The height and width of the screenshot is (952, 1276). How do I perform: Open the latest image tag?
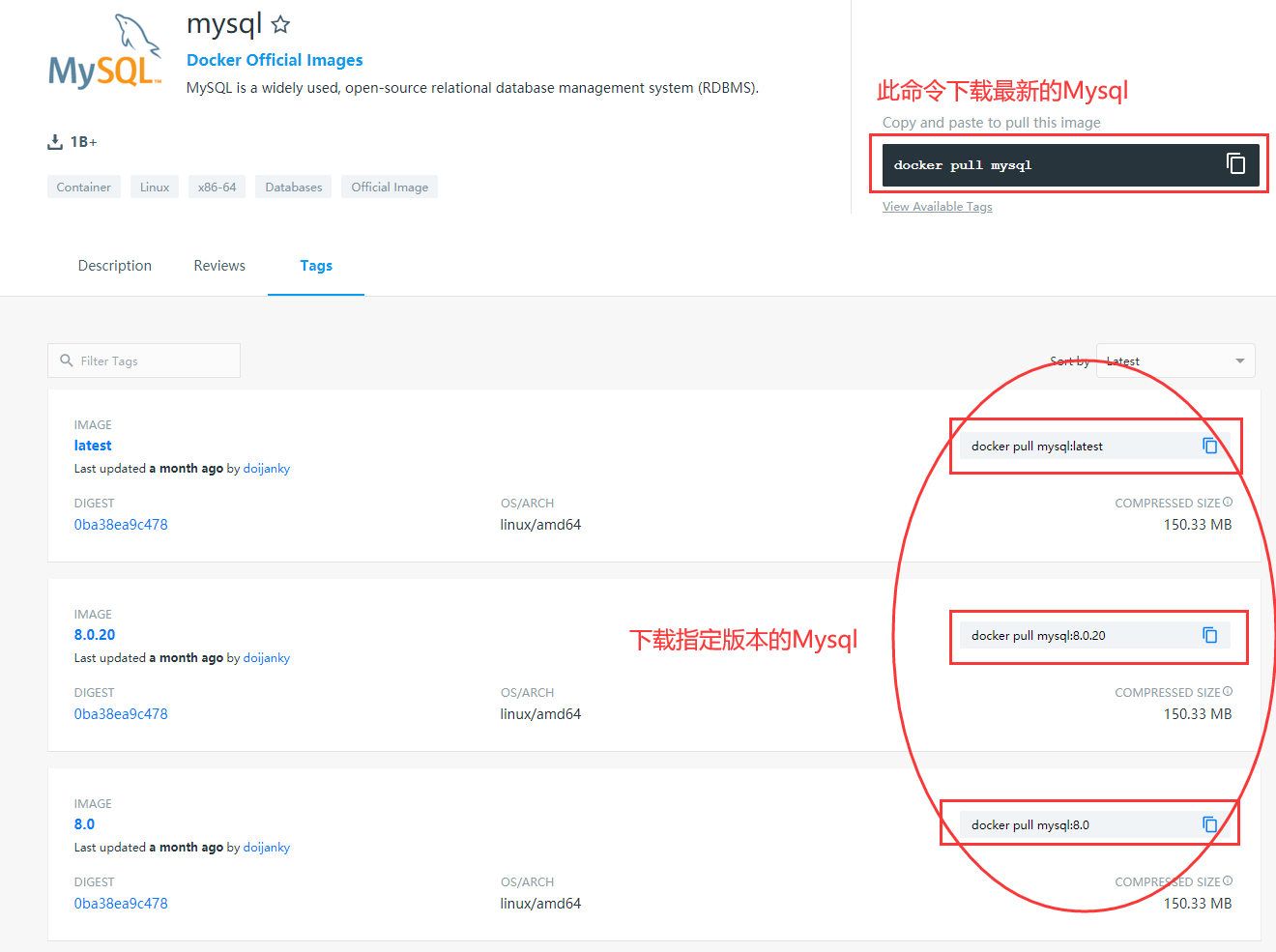[x=93, y=446]
